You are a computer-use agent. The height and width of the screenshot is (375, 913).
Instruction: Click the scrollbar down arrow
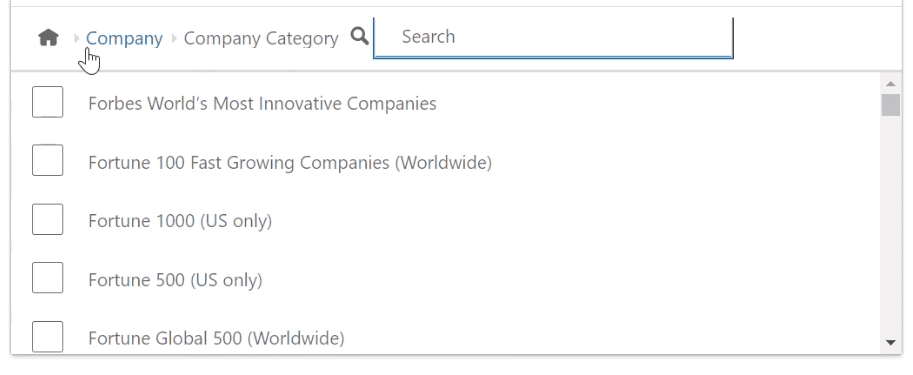pyautogui.click(x=890, y=342)
